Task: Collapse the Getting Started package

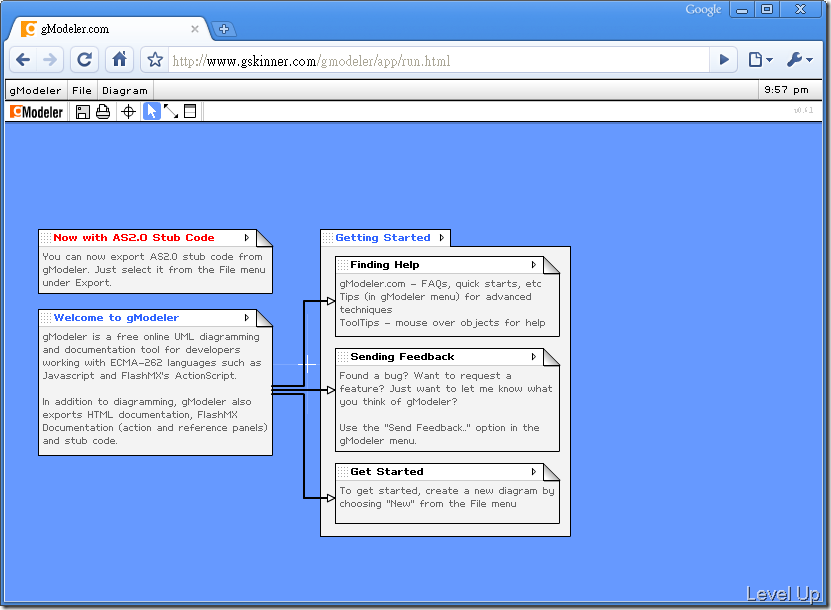Action: [x=441, y=238]
